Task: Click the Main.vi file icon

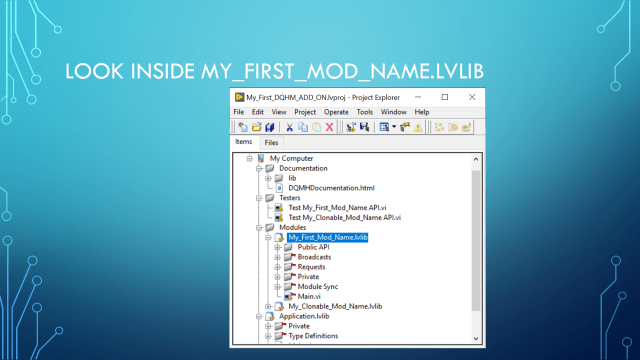Action: (289, 296)
